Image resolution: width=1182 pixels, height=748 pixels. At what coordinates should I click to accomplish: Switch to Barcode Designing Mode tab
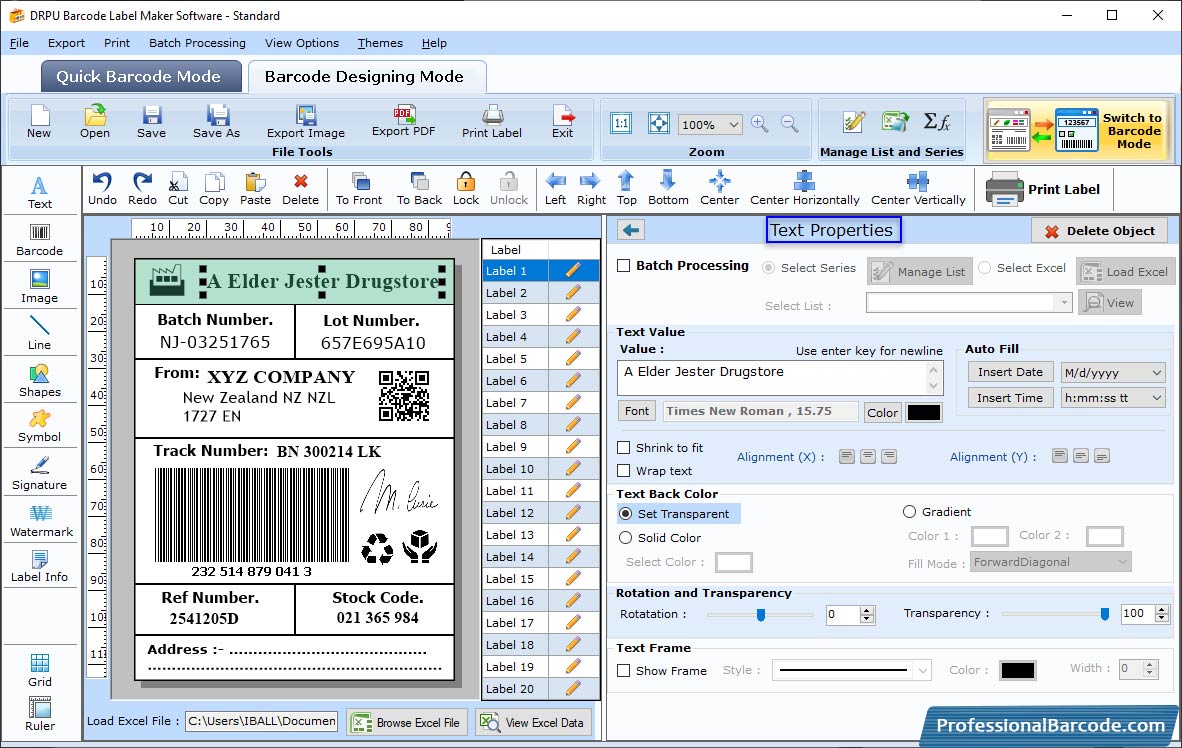pyautogui.click(x=366, y=76)
